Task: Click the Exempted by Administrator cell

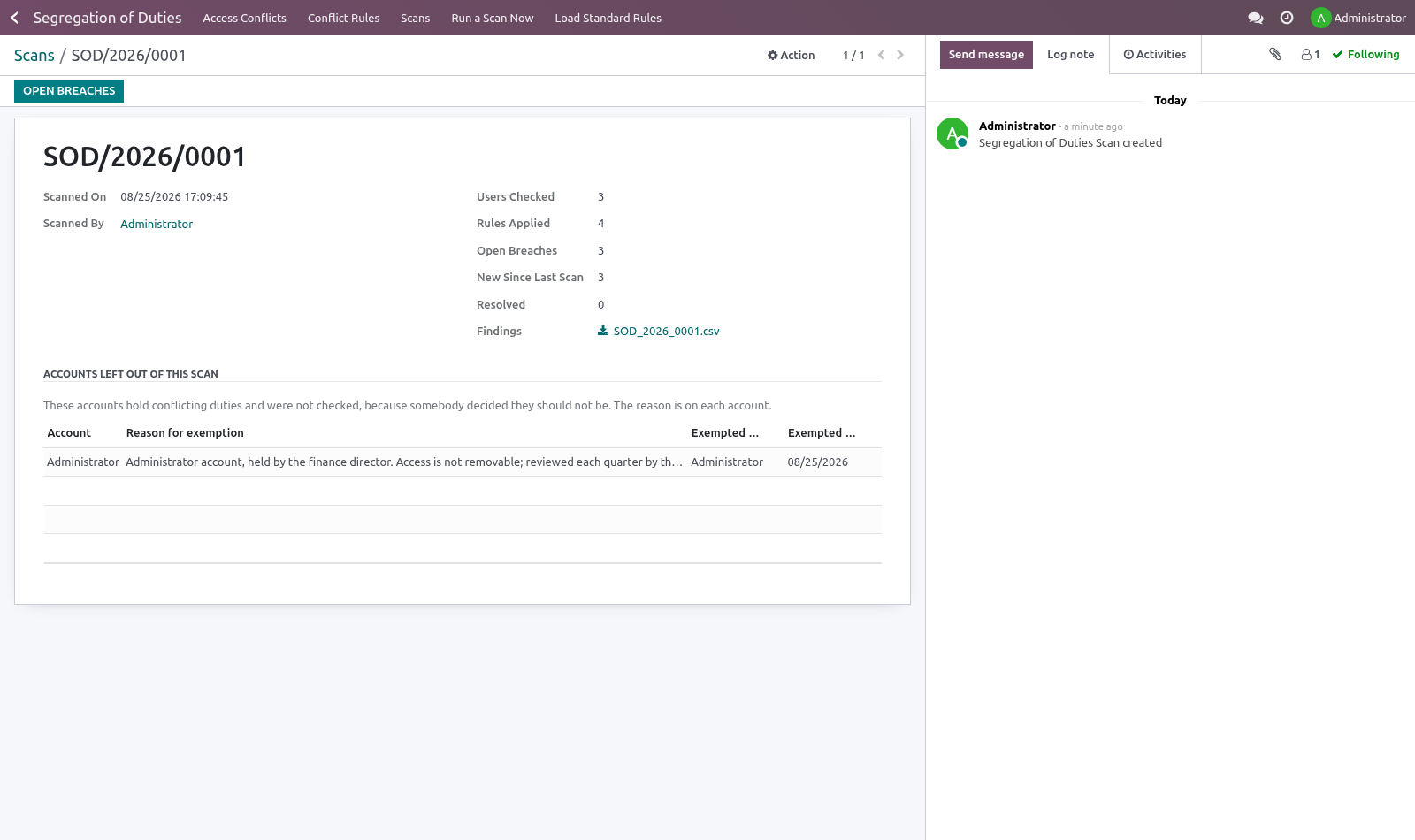Action: tap(727, 462)
